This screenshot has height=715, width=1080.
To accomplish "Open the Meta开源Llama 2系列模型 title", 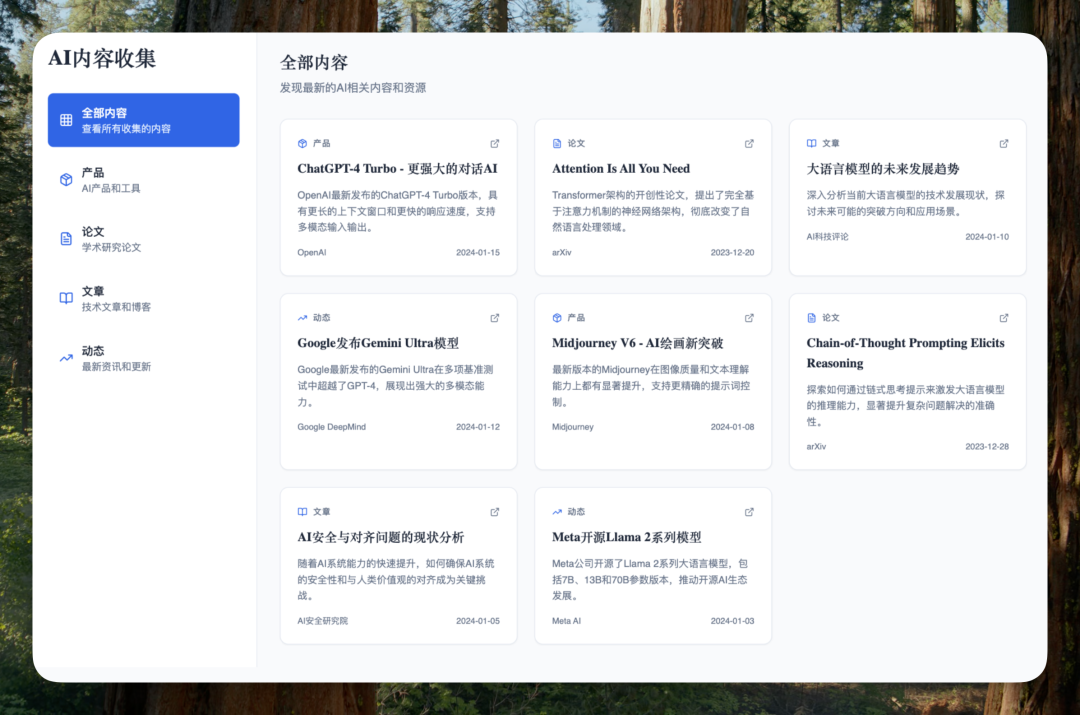I will (627, 537).
